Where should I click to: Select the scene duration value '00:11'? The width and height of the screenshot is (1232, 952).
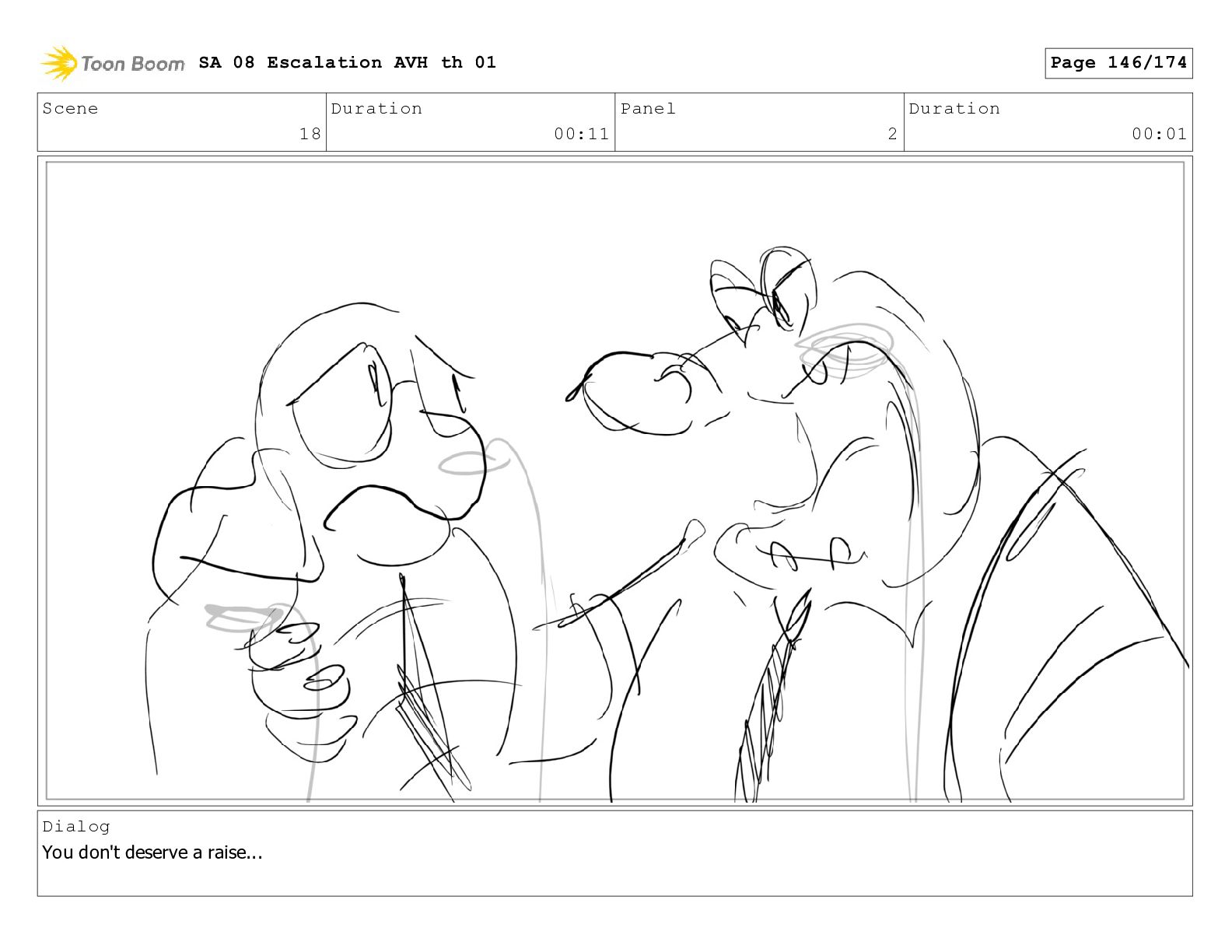(581, 134)
